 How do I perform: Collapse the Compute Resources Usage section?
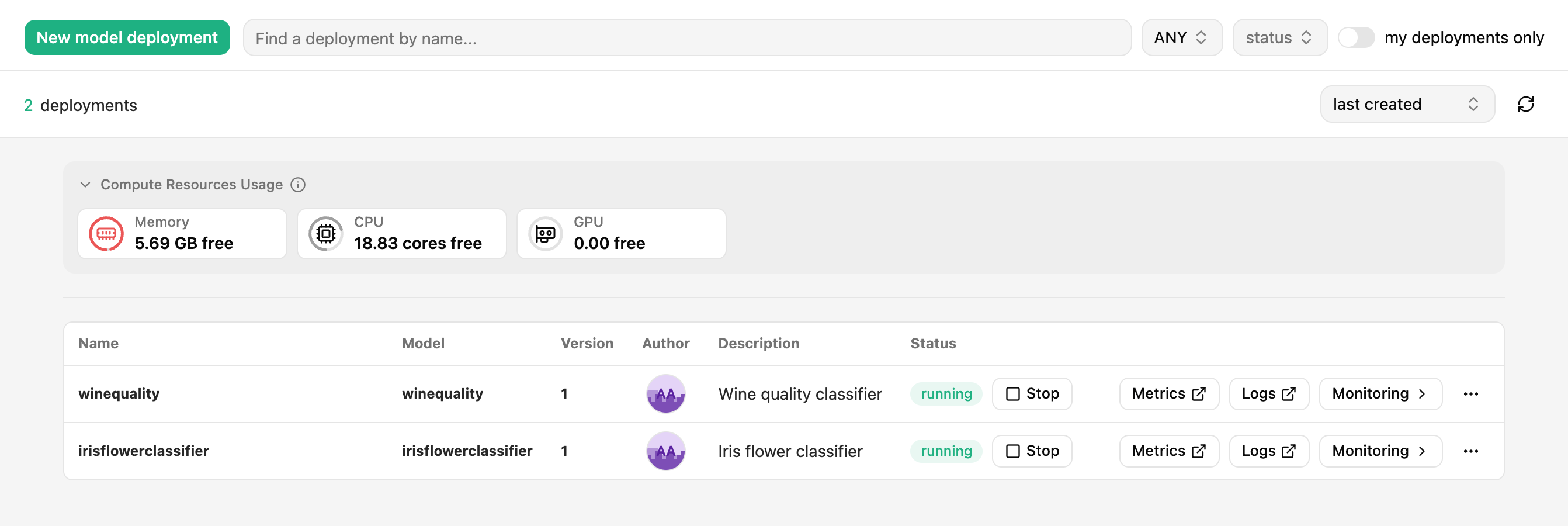(85, 185)
